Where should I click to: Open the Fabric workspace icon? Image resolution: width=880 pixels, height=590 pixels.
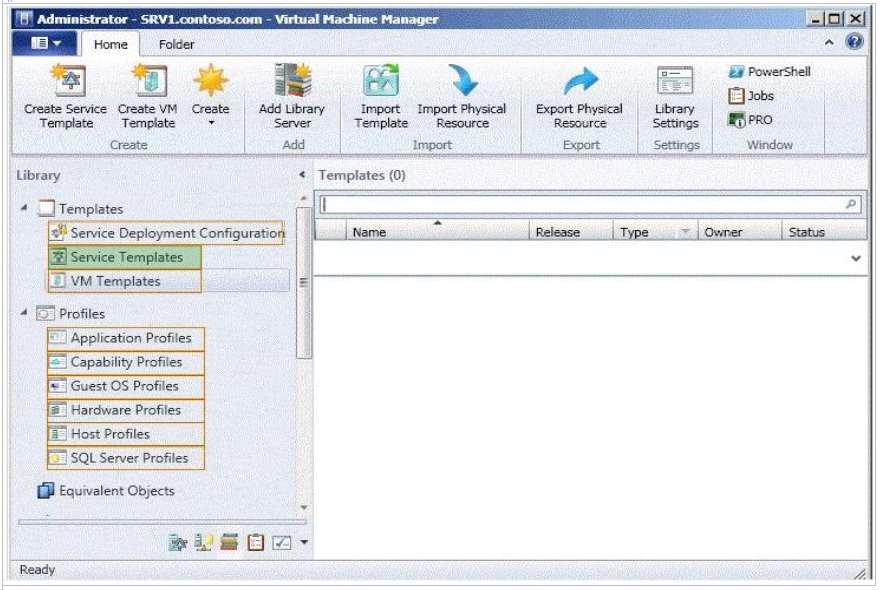point(203,542)
